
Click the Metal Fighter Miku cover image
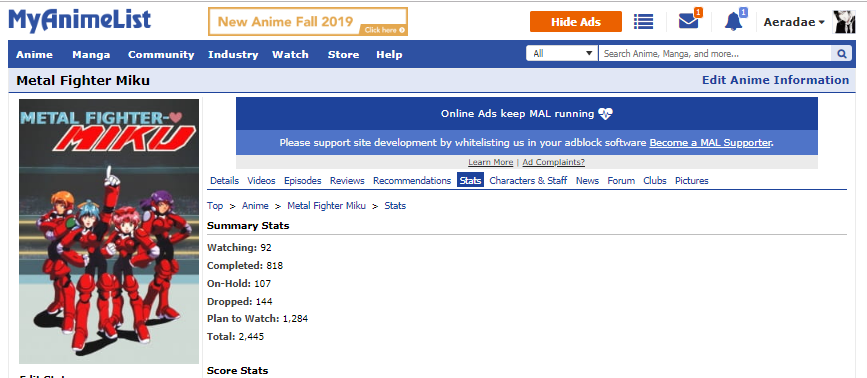pyautogui.click(x=109, y=231)
